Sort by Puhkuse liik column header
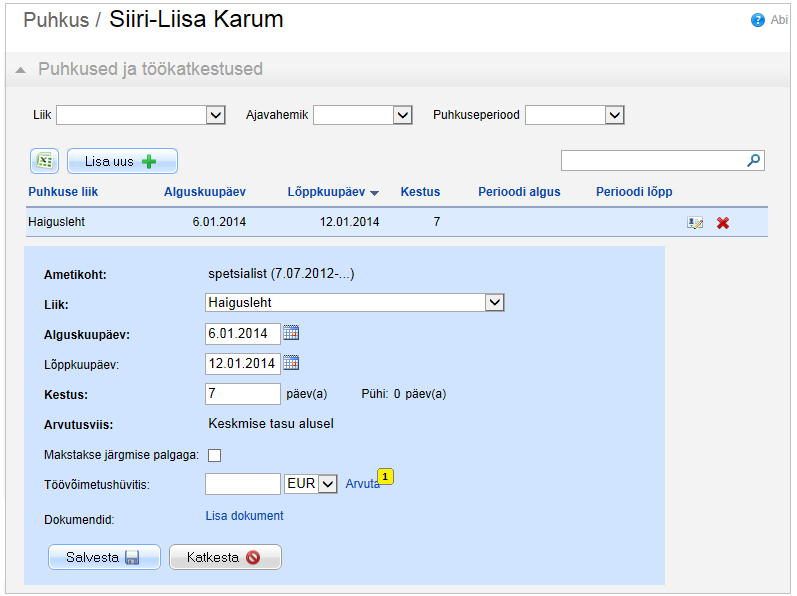 pos(63,192)
